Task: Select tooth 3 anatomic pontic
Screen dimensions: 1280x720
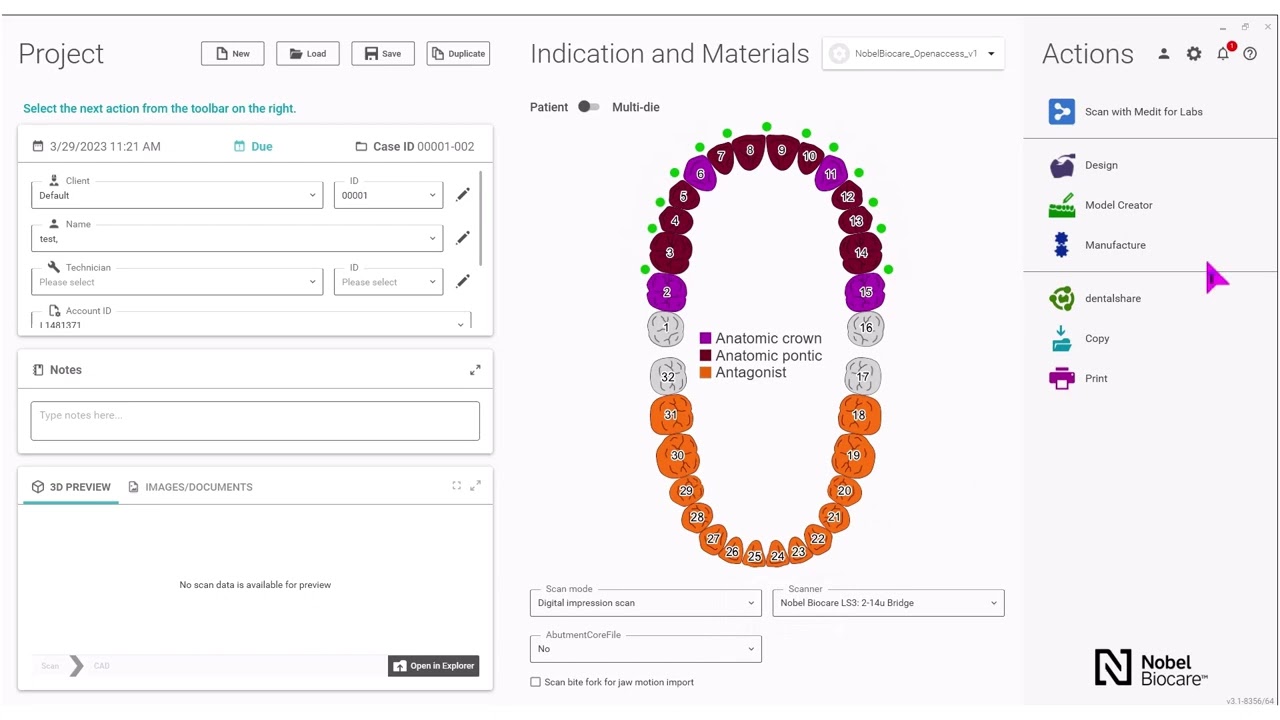Action: (670, 252)
